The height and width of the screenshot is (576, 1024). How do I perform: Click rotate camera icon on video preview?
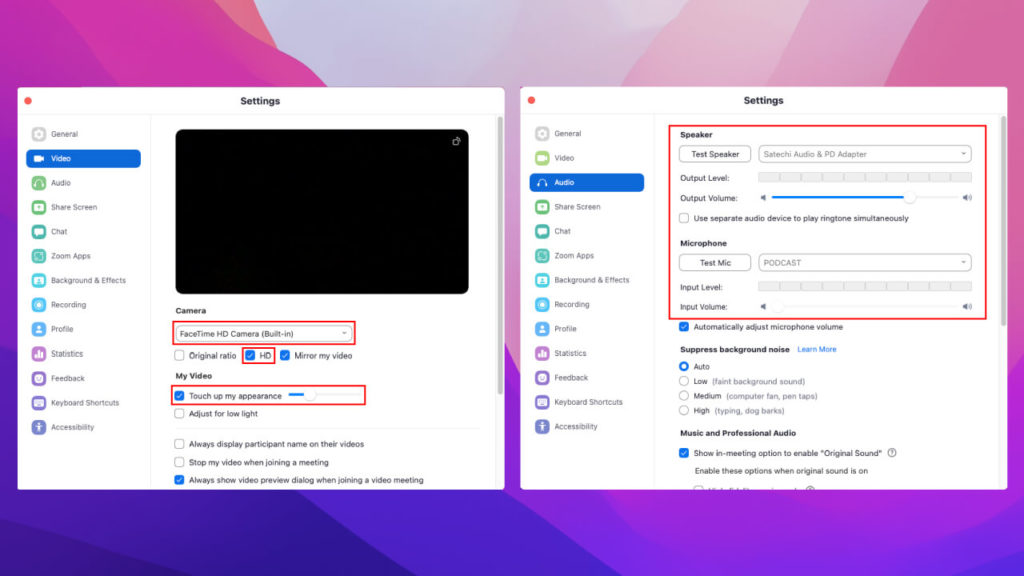[456, 141]
